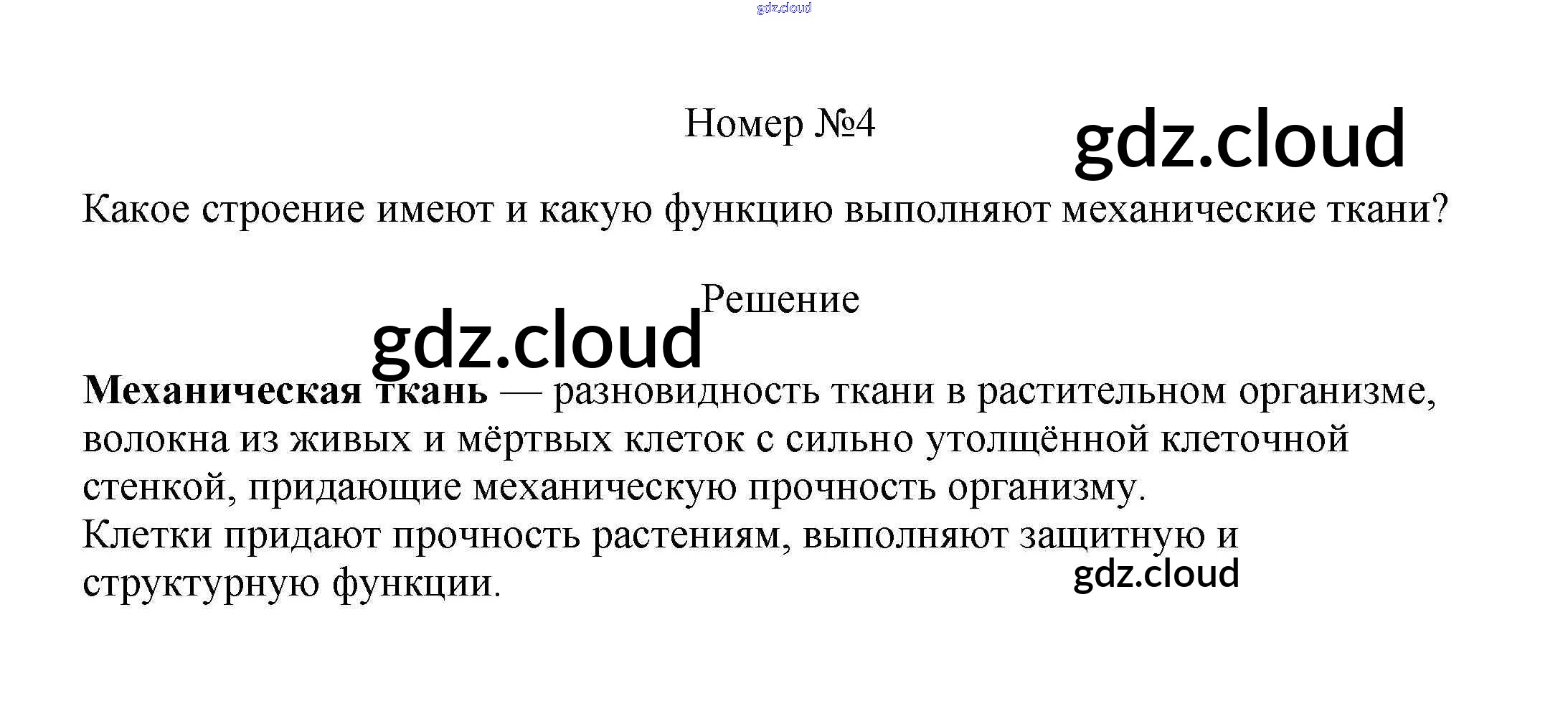Image resolution: width=1568 pixels, height=701 pixels.
Task: Click the word 'структурную' on the last line
Action: [x=201, y=583]
